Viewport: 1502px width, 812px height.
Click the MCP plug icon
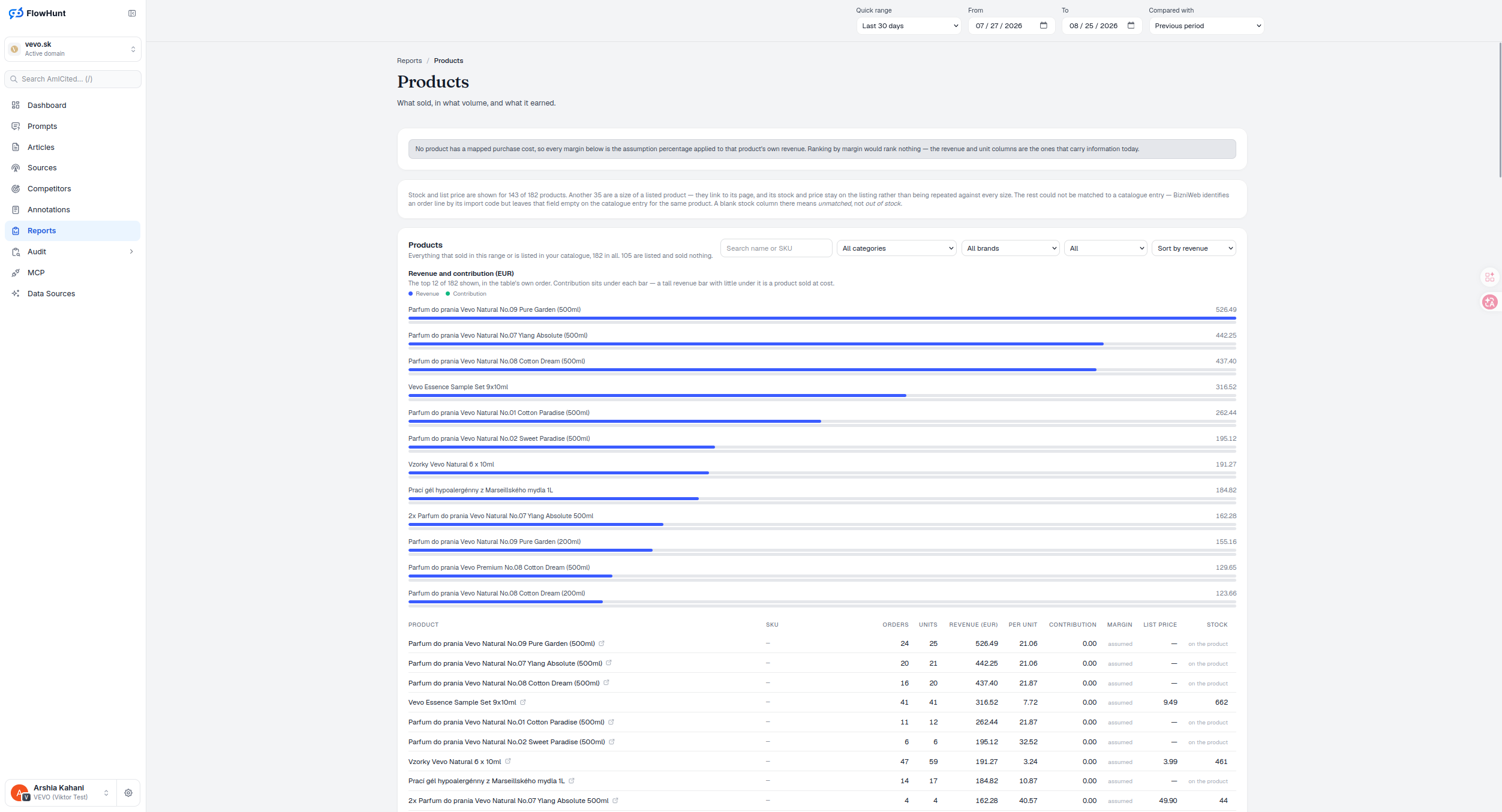click(16, 273)
